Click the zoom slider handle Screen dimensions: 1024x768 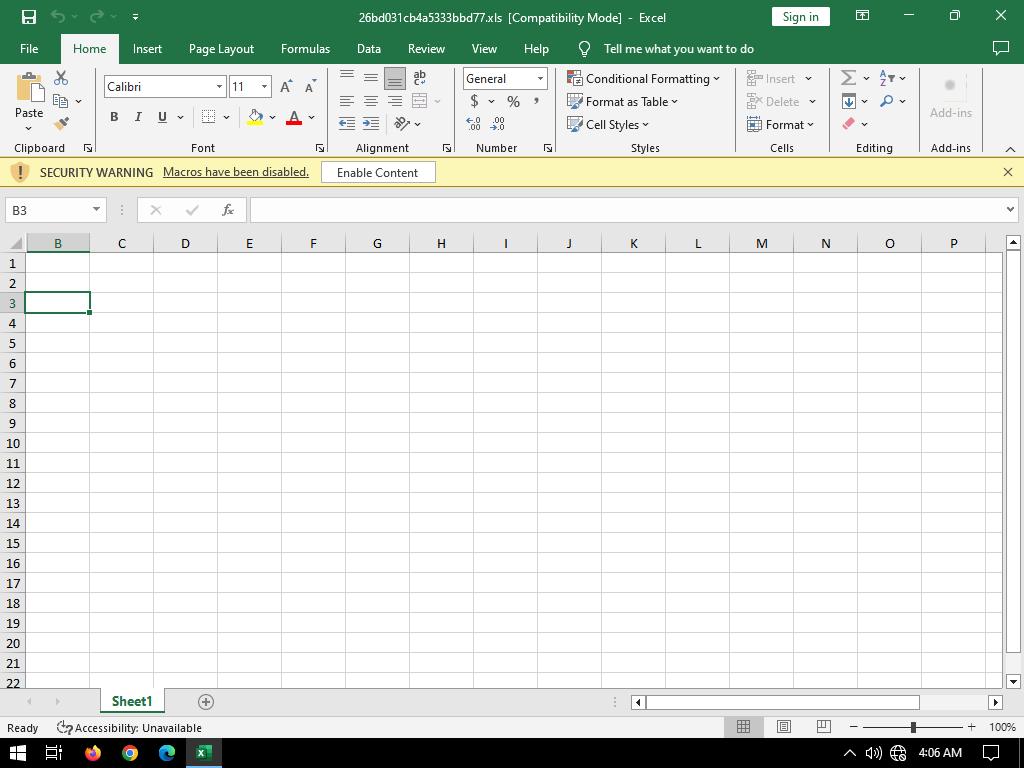click(x=912, y=727)
